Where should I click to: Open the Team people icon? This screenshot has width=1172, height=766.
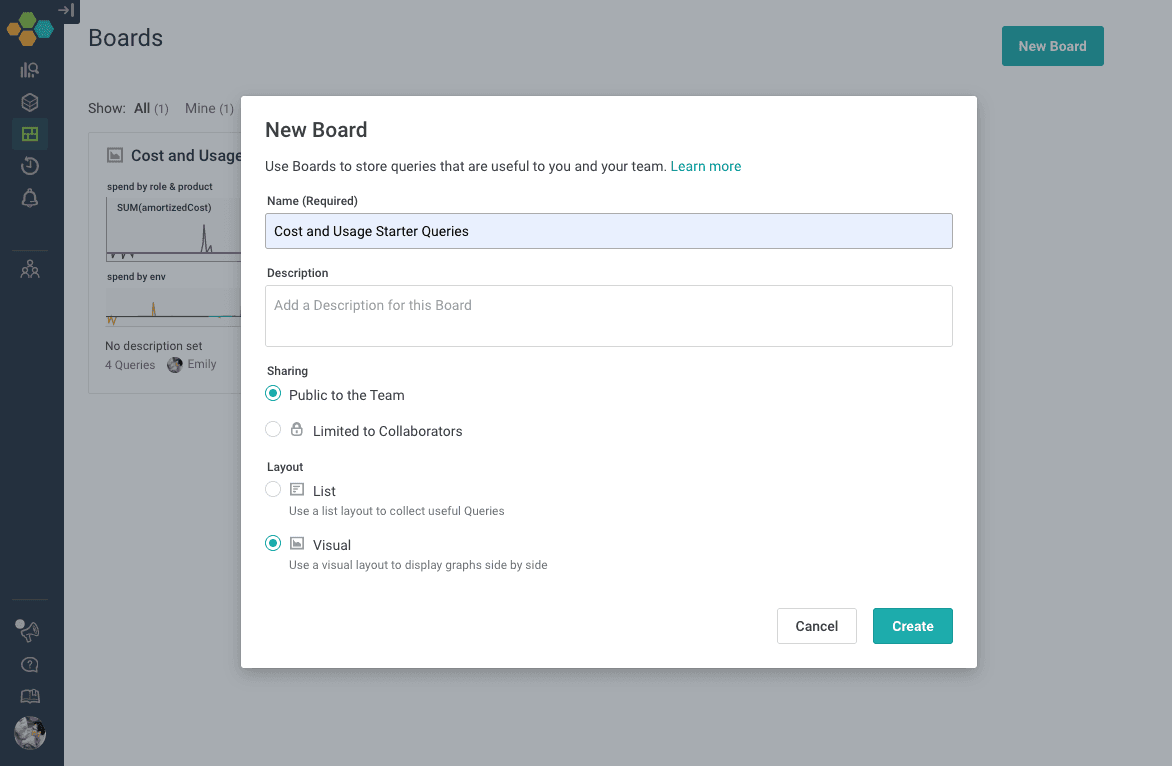pos(30,269)
